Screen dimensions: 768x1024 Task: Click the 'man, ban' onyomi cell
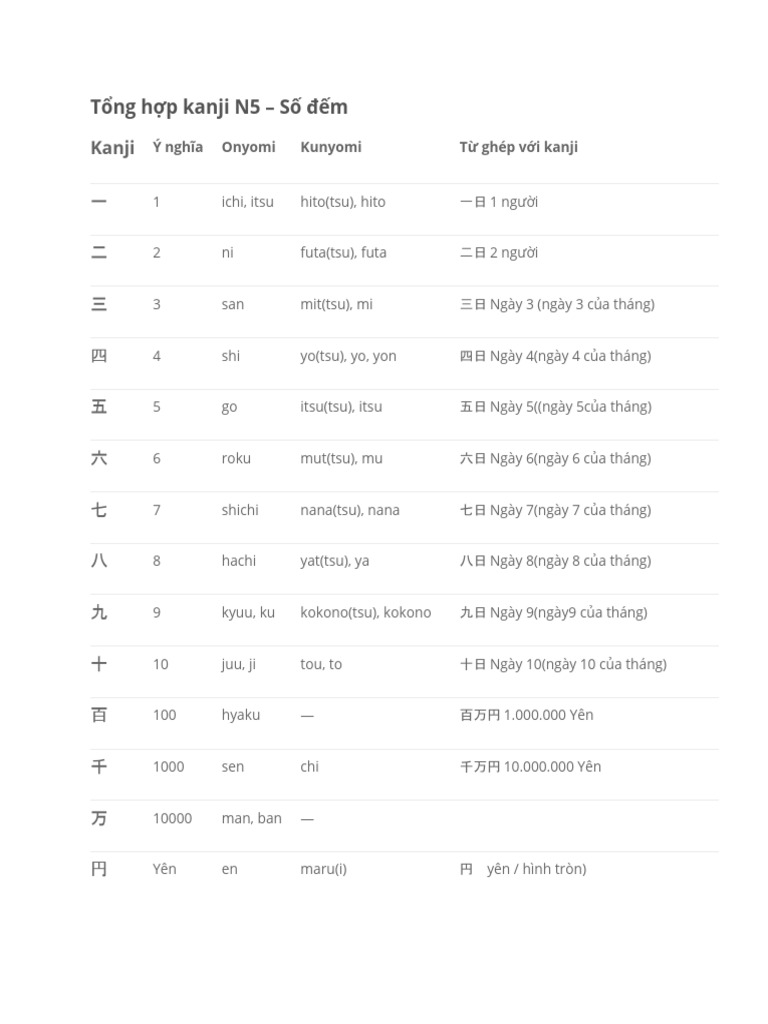coord(251,818)
